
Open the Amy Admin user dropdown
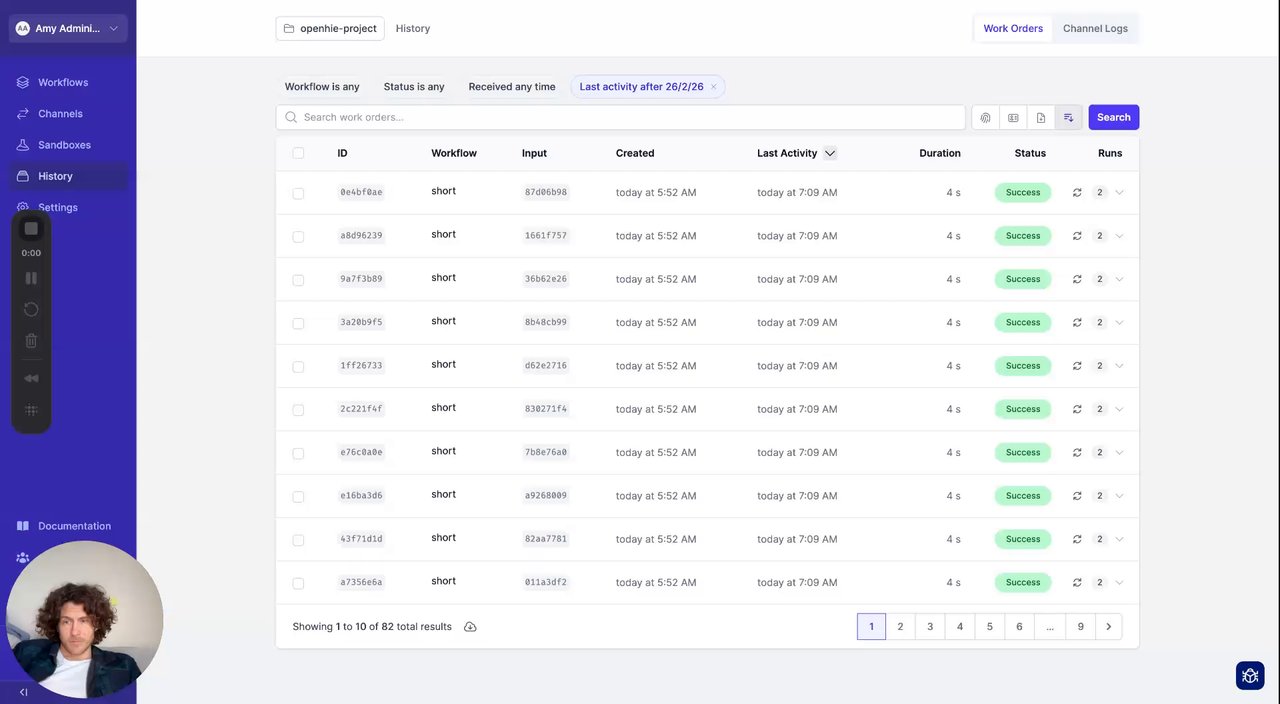[x=68, y=28]
